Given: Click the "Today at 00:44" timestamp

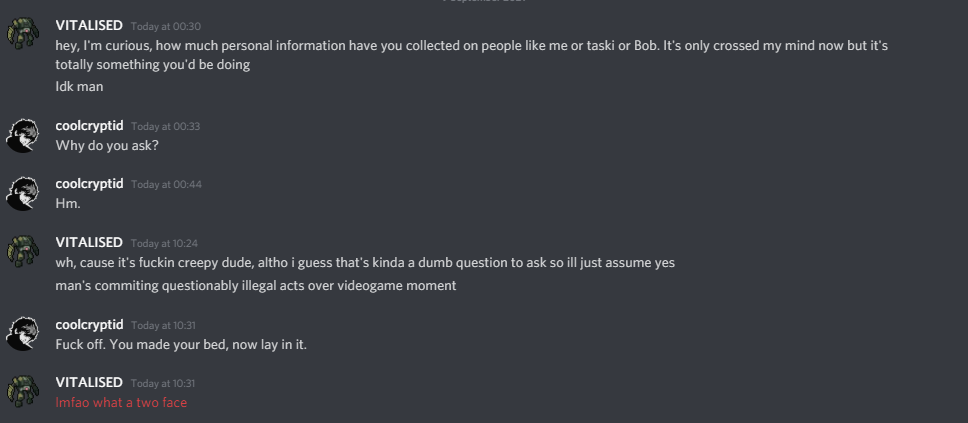Looking at the screenshot, I should click(166, 185).
